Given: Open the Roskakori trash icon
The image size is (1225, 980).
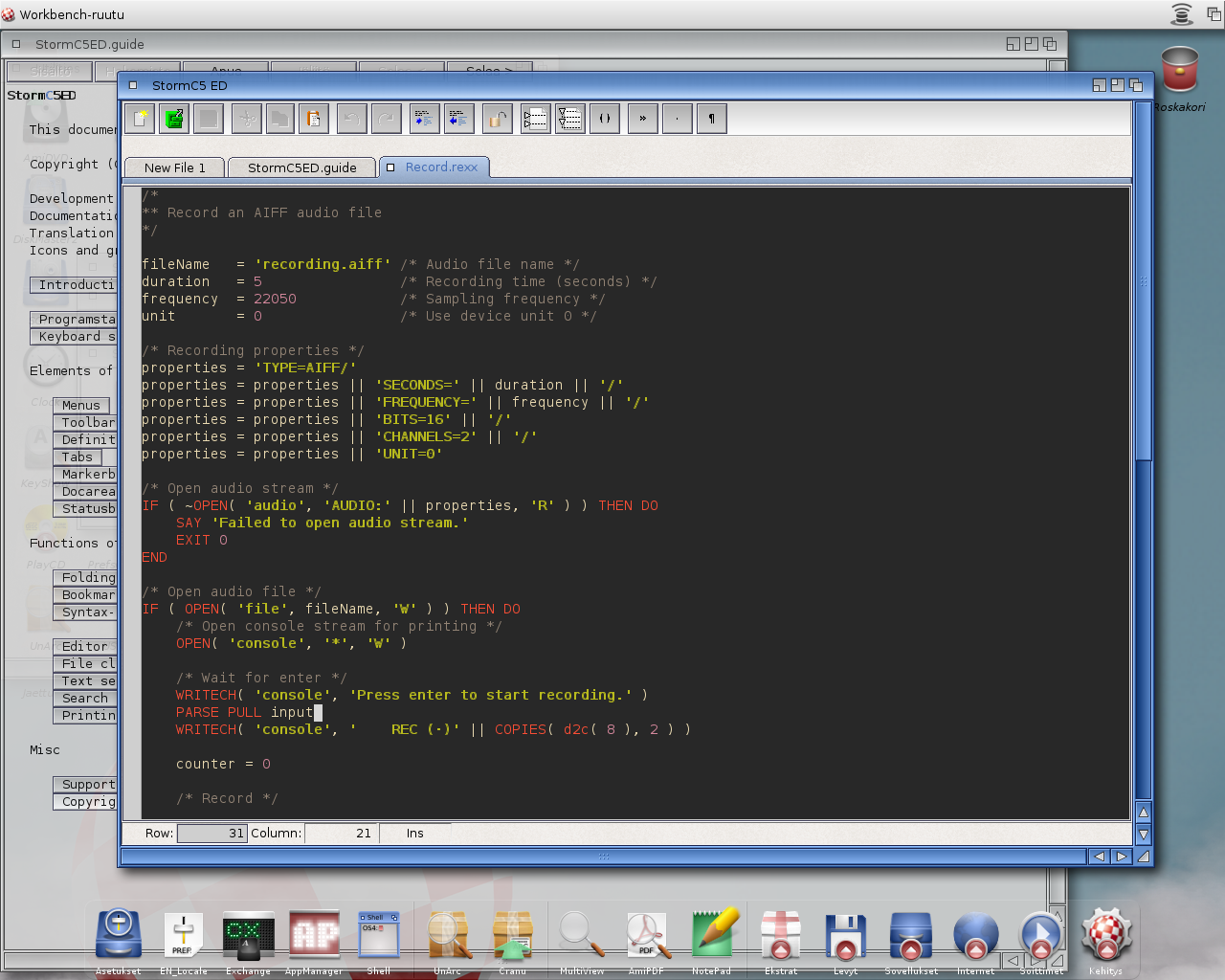Looking at the screenshot, I should (1179, 70).
